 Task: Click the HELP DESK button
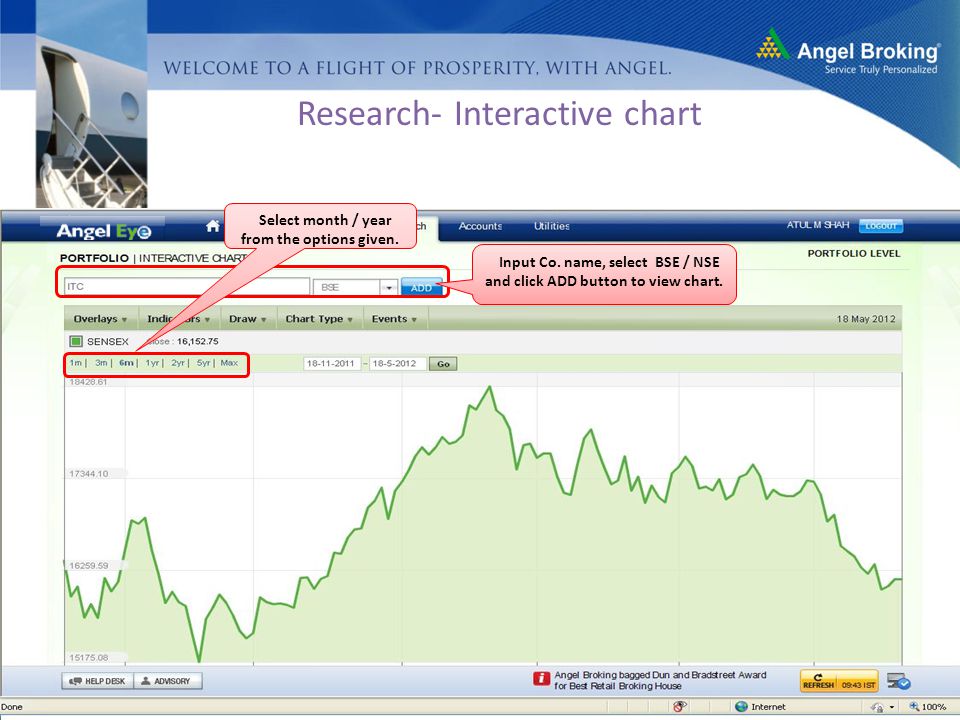coord(97,681)
